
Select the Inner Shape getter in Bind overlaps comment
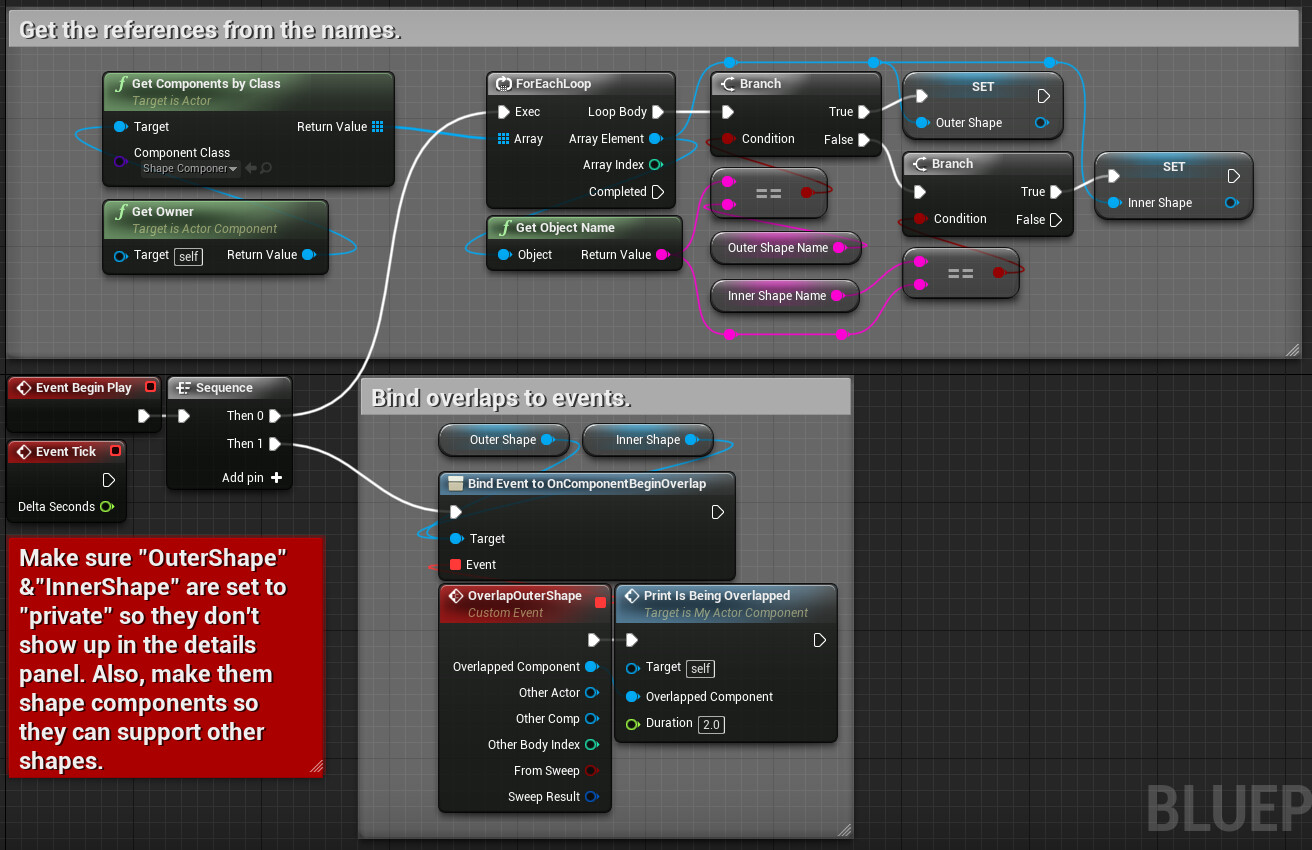[648, 440]
